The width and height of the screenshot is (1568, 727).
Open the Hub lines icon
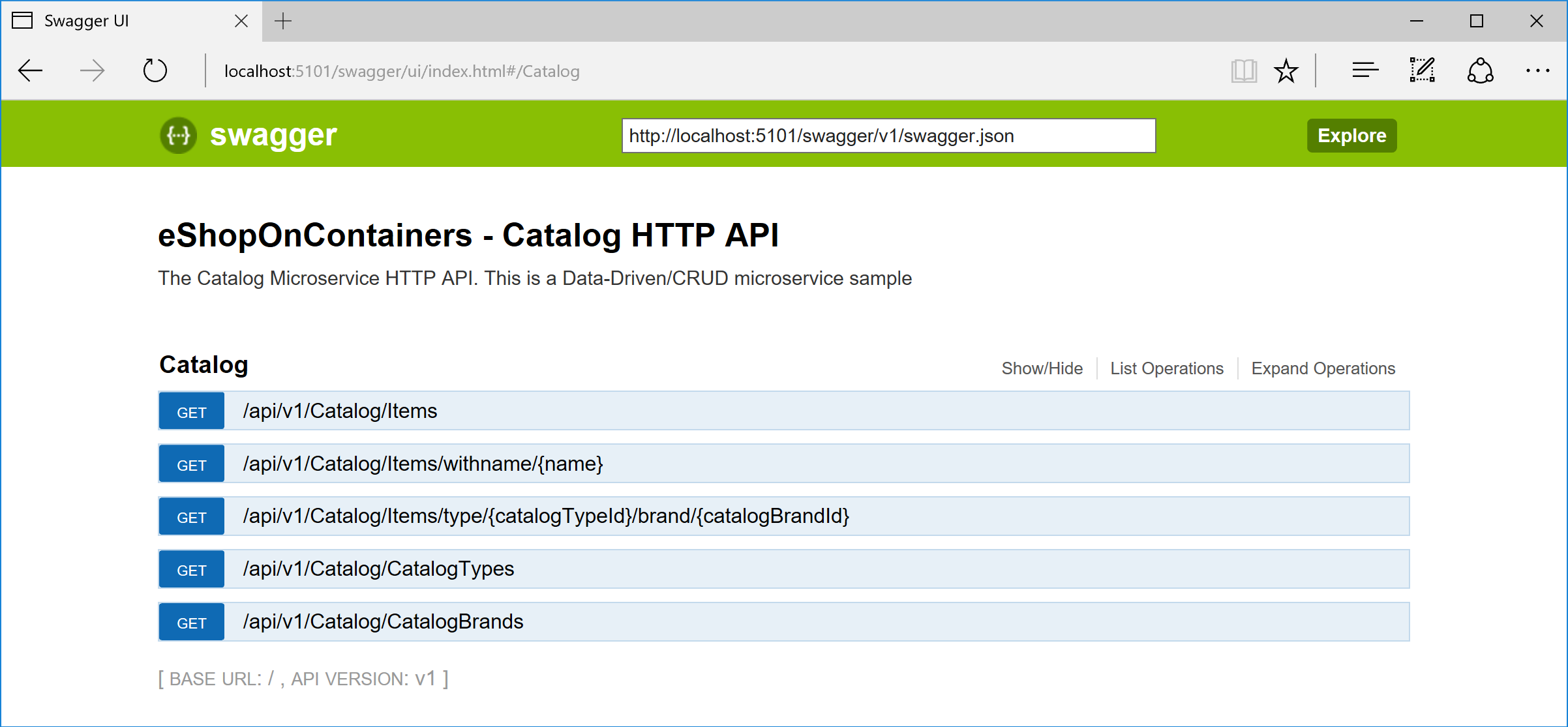coord(1364,70)
